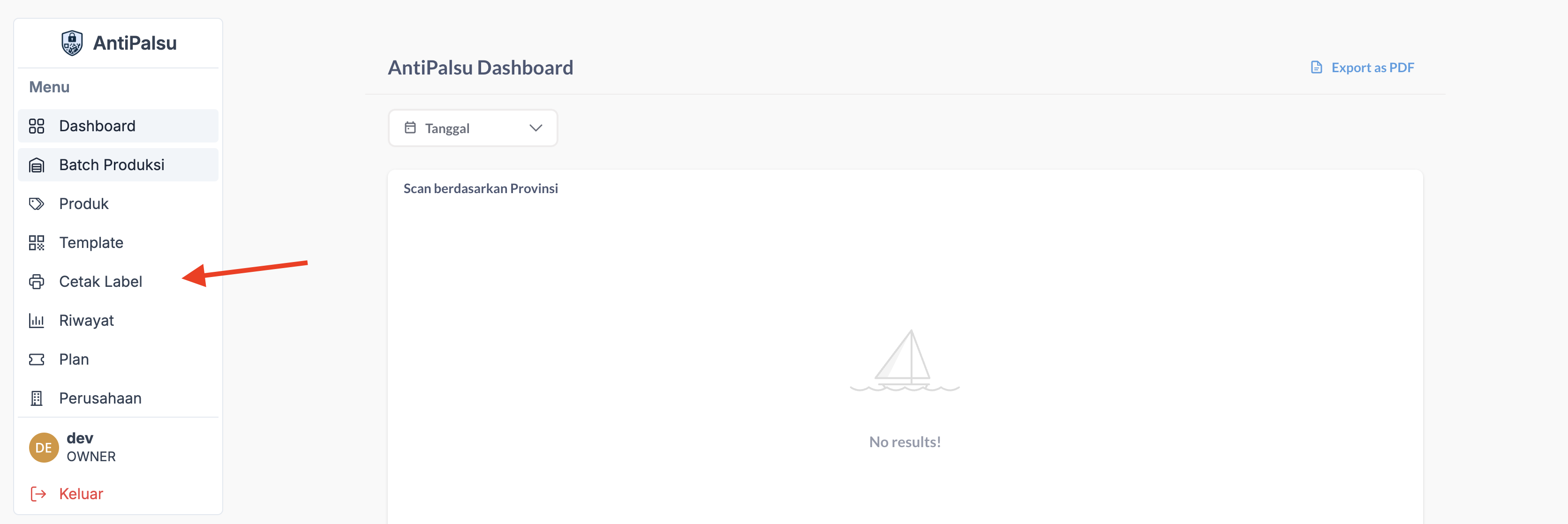Click the Batch Produksi warehouse icon

pyautogui.click(x=37, y=165)
